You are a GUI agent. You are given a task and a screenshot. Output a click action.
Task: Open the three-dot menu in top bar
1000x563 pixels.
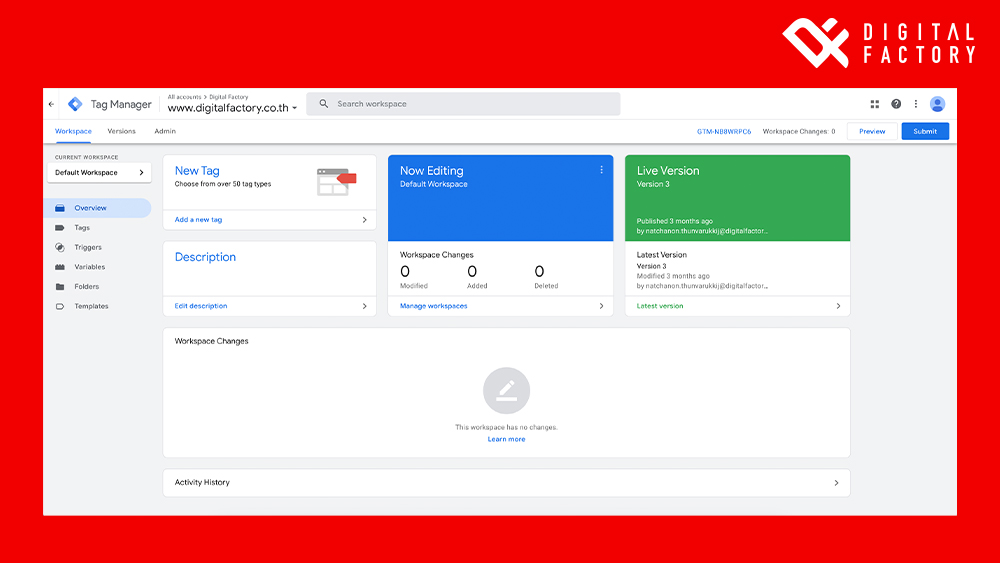(915, 104)
